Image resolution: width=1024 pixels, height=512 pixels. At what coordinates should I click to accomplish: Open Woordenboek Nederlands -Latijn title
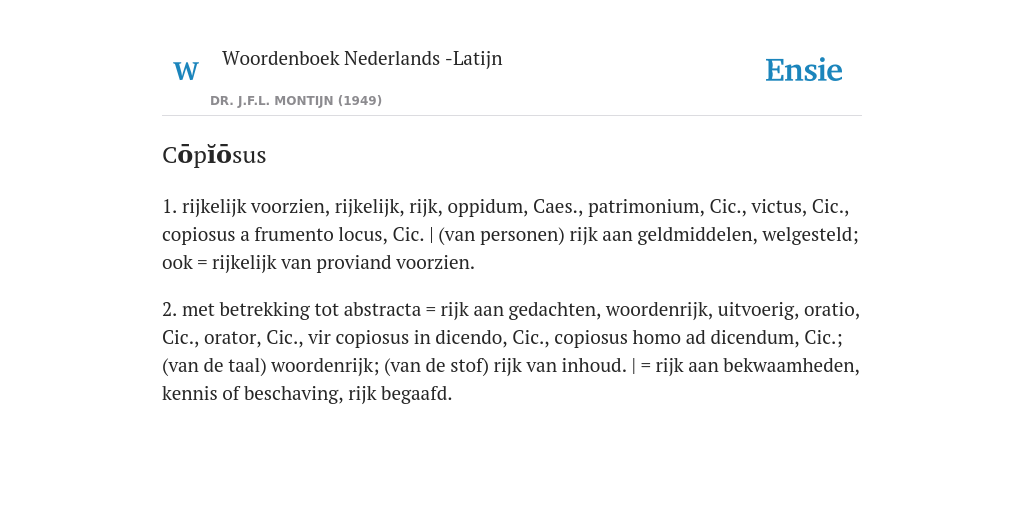[x=362, y=58]
